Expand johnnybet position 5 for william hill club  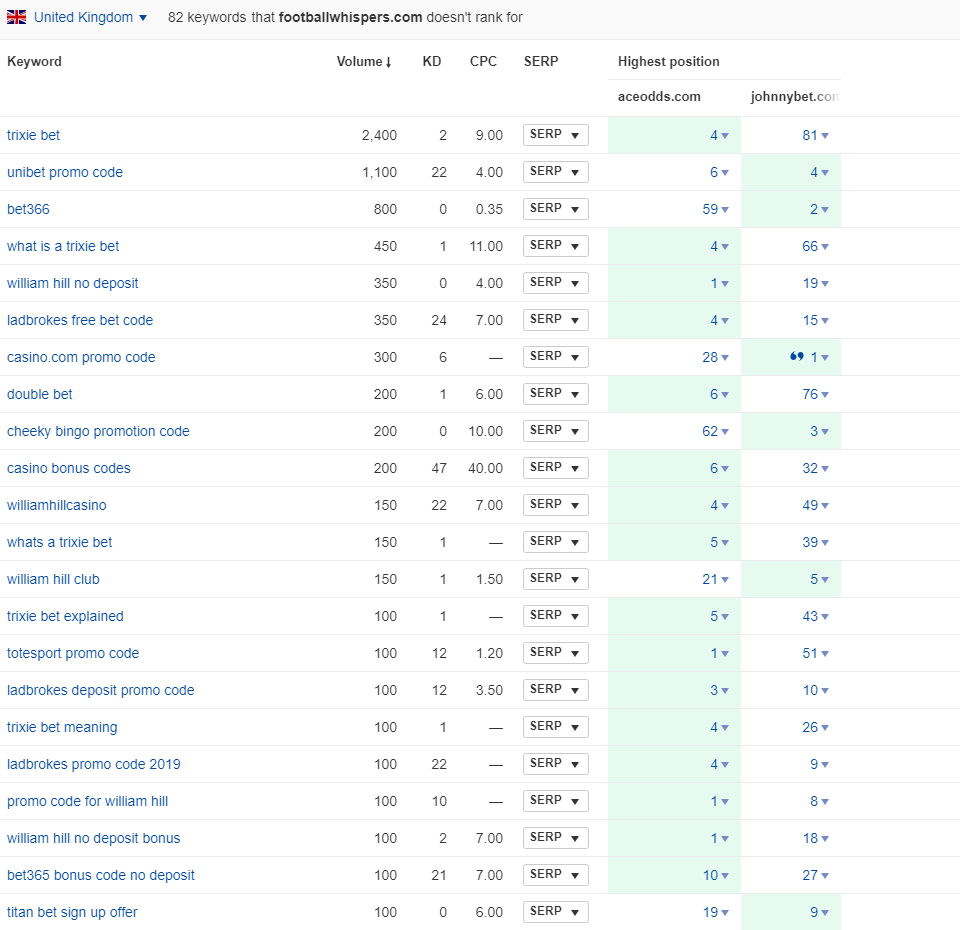pyautogui.click(x=819, y=579)
